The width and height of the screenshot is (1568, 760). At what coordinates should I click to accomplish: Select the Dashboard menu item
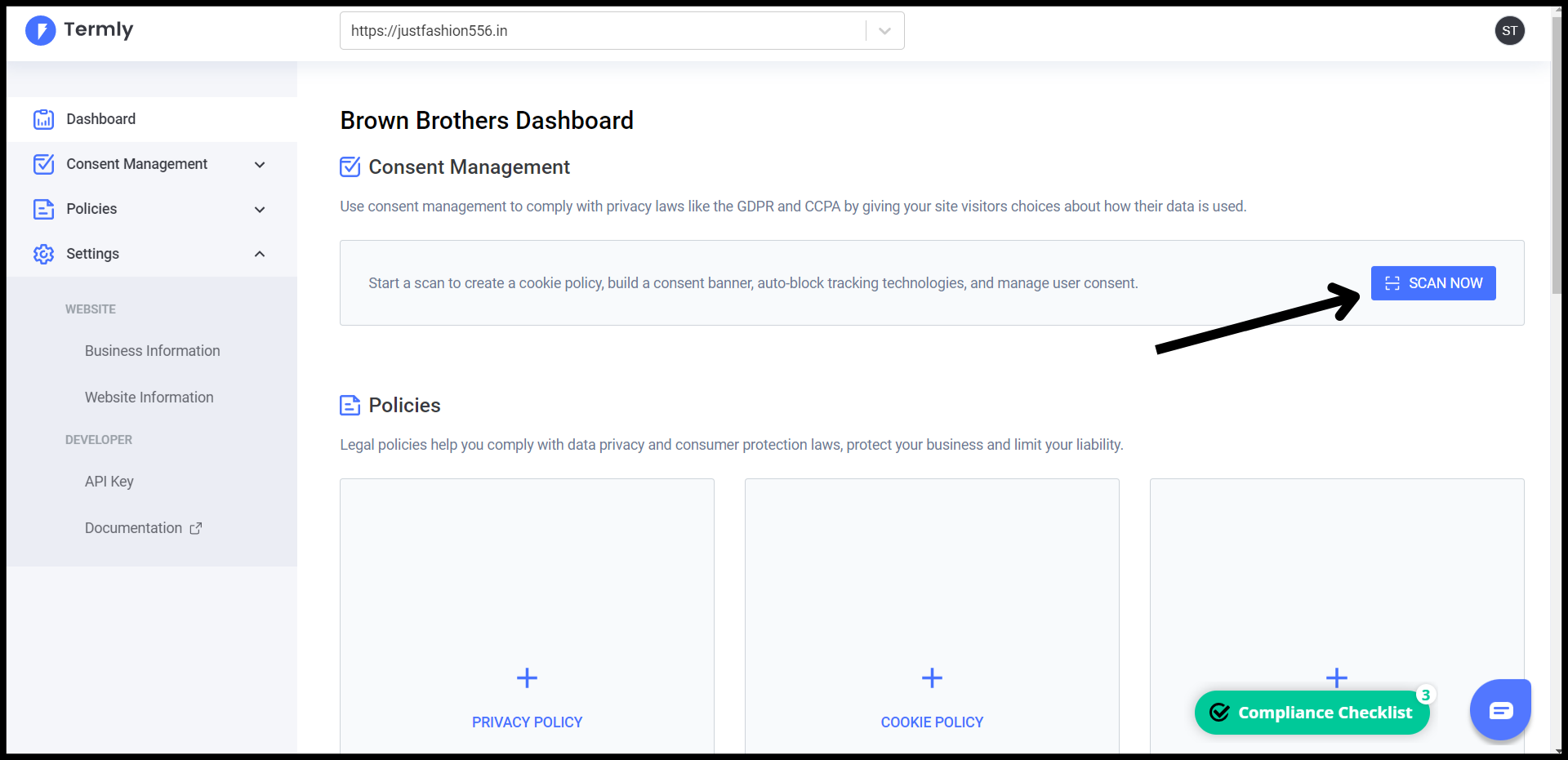pos(152,119)
